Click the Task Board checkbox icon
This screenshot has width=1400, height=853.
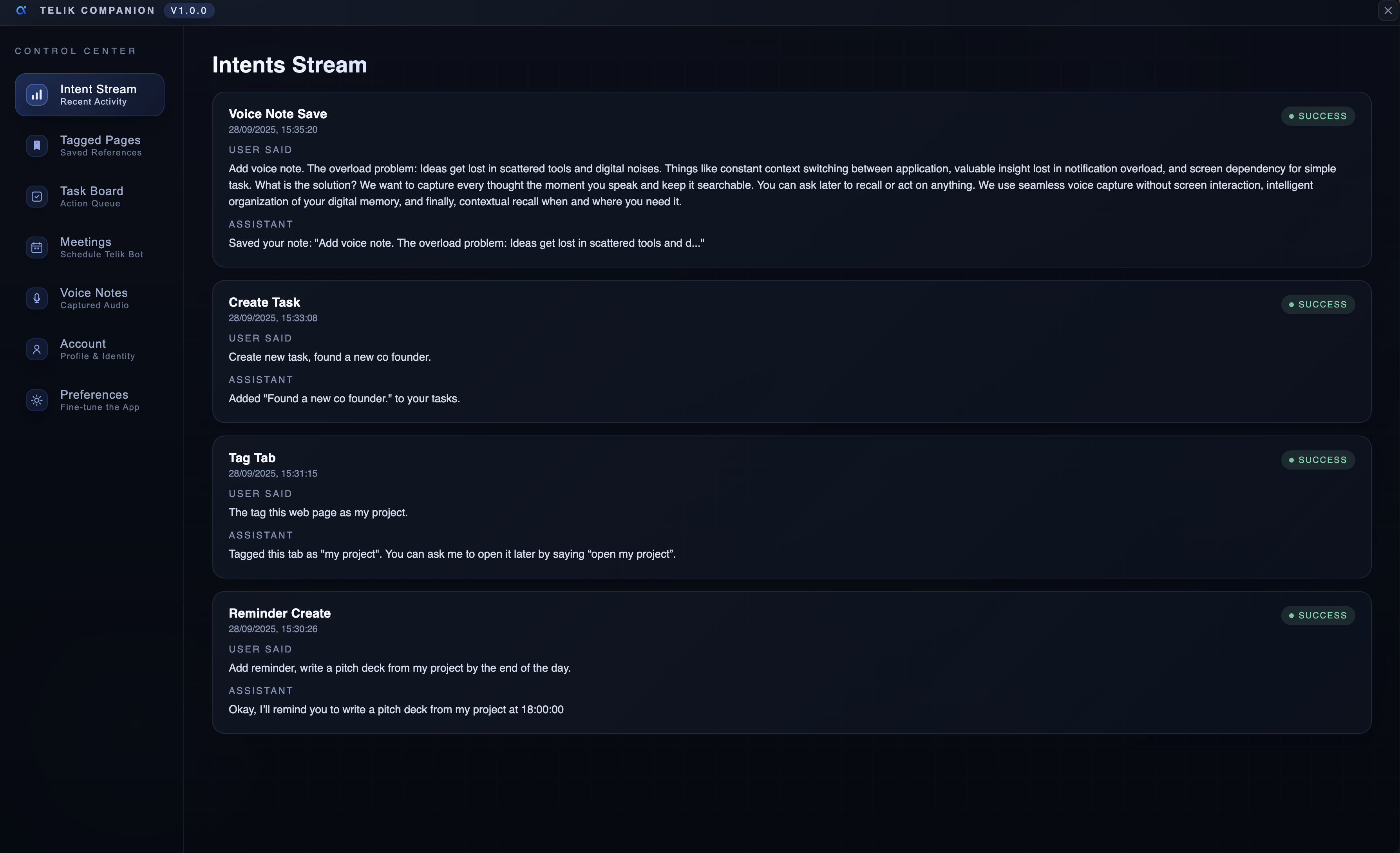tap(37, 197)
